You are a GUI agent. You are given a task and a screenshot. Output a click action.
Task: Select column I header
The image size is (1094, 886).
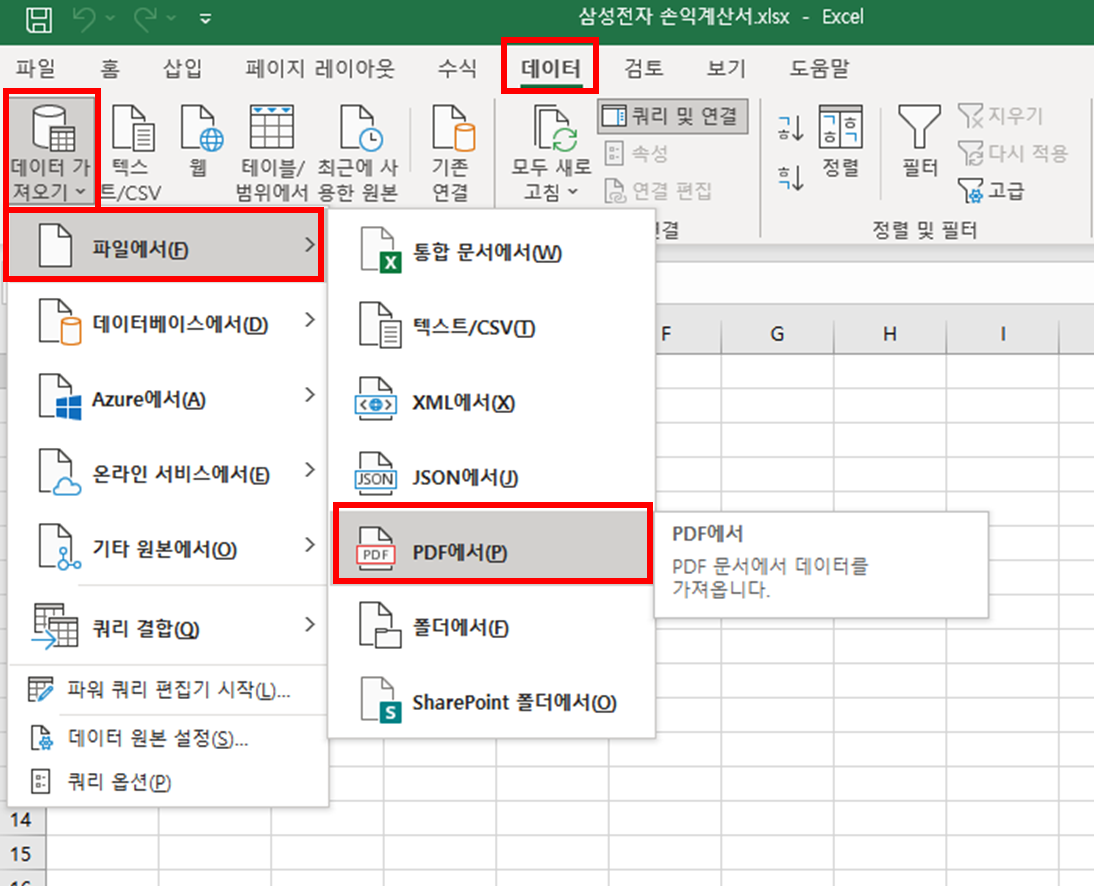point(1003,335)
